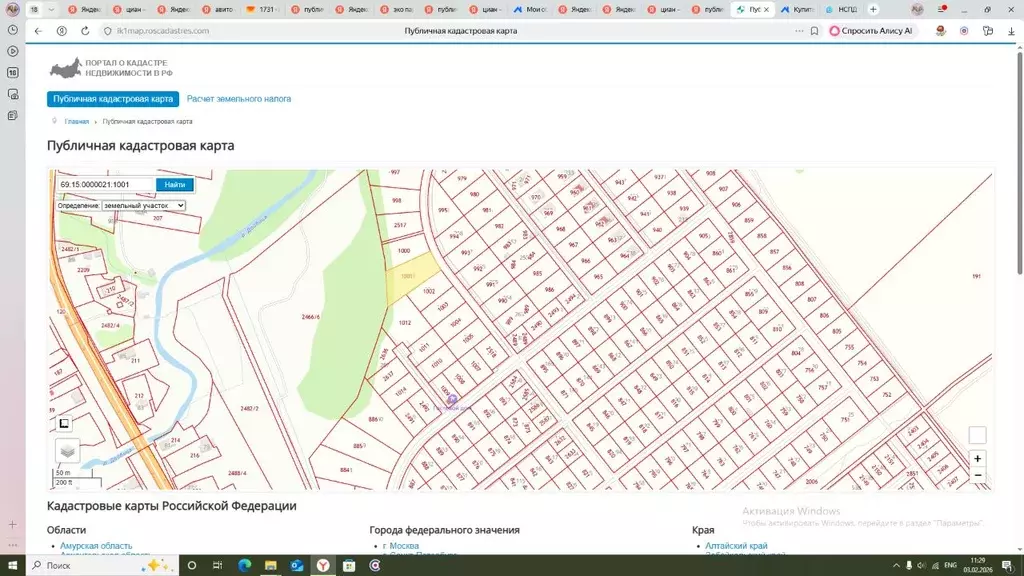Click the Спросить Алису AI button
The height and width of the screenshot is (576, 1024).
871,31
